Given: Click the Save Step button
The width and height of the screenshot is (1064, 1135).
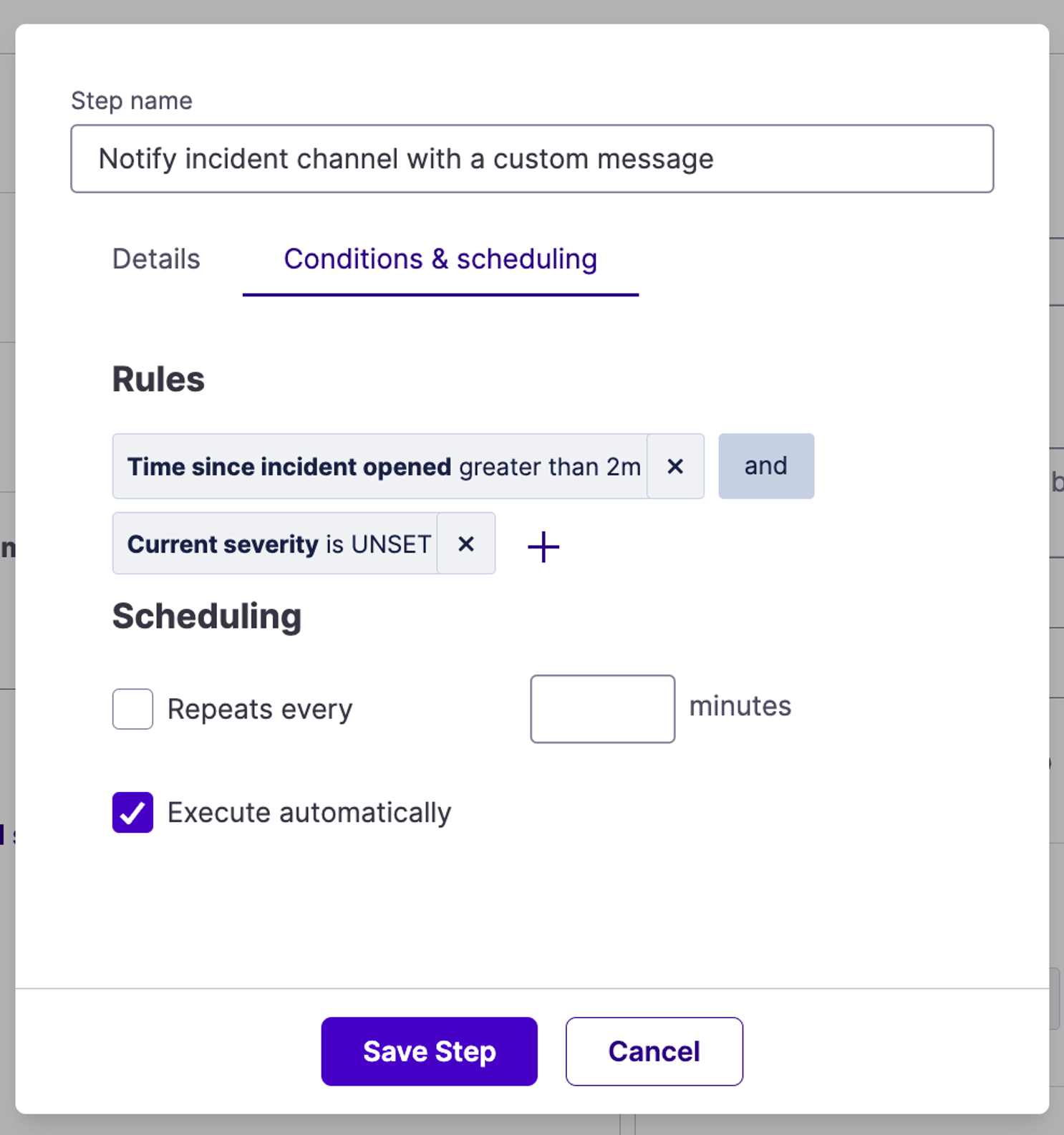Looking at the screenshot, I should pyautogui.click(x=429, y=1051).
